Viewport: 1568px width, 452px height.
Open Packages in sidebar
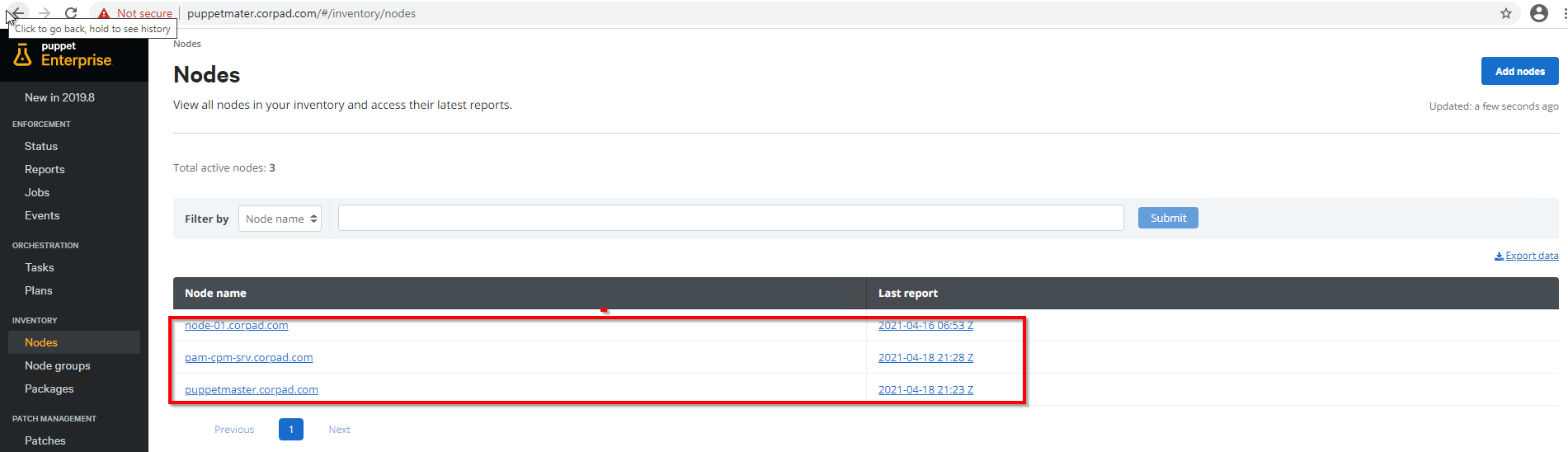[49, 388]
